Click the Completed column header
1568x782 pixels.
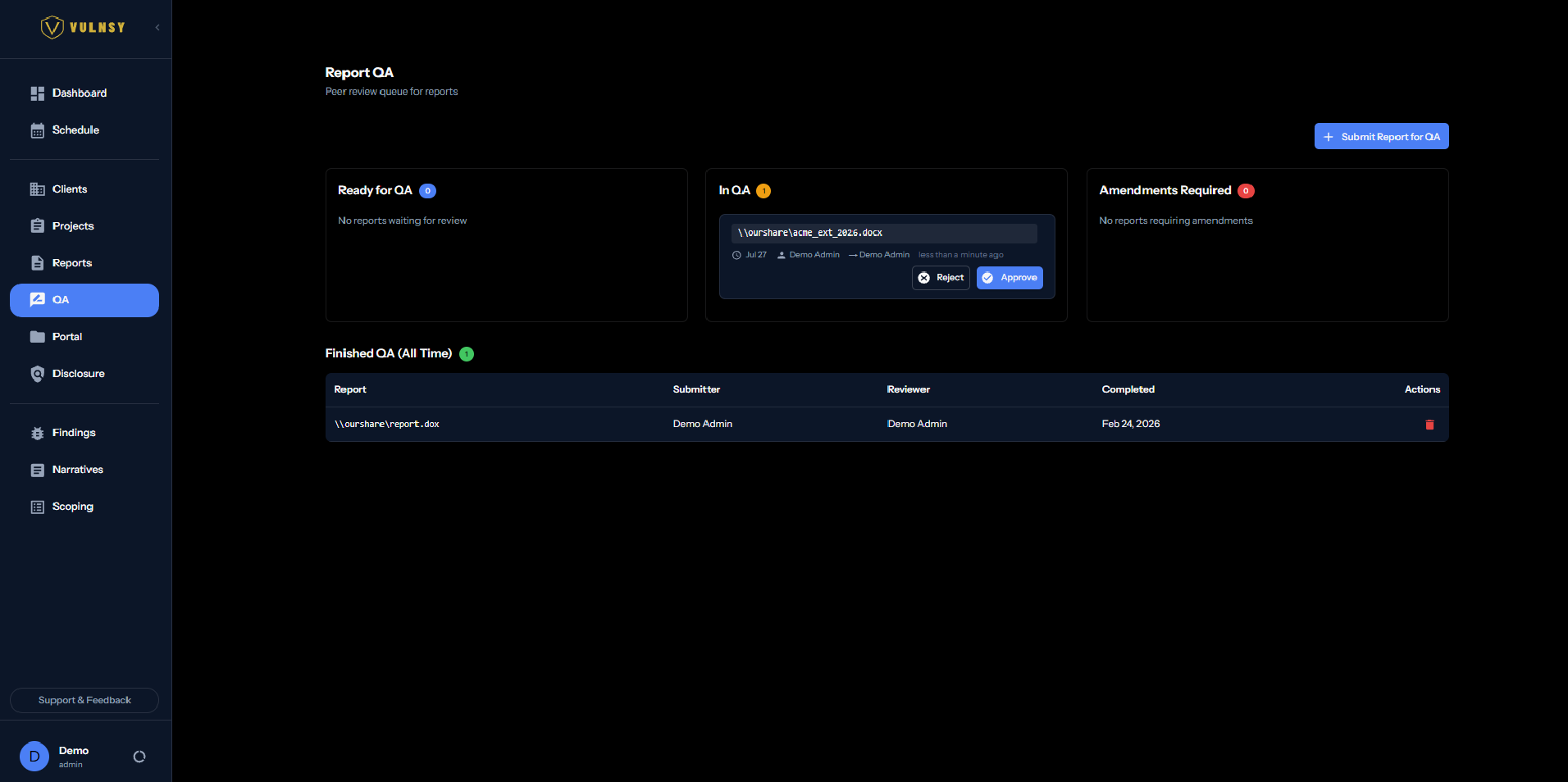[x=1128, y=389]
